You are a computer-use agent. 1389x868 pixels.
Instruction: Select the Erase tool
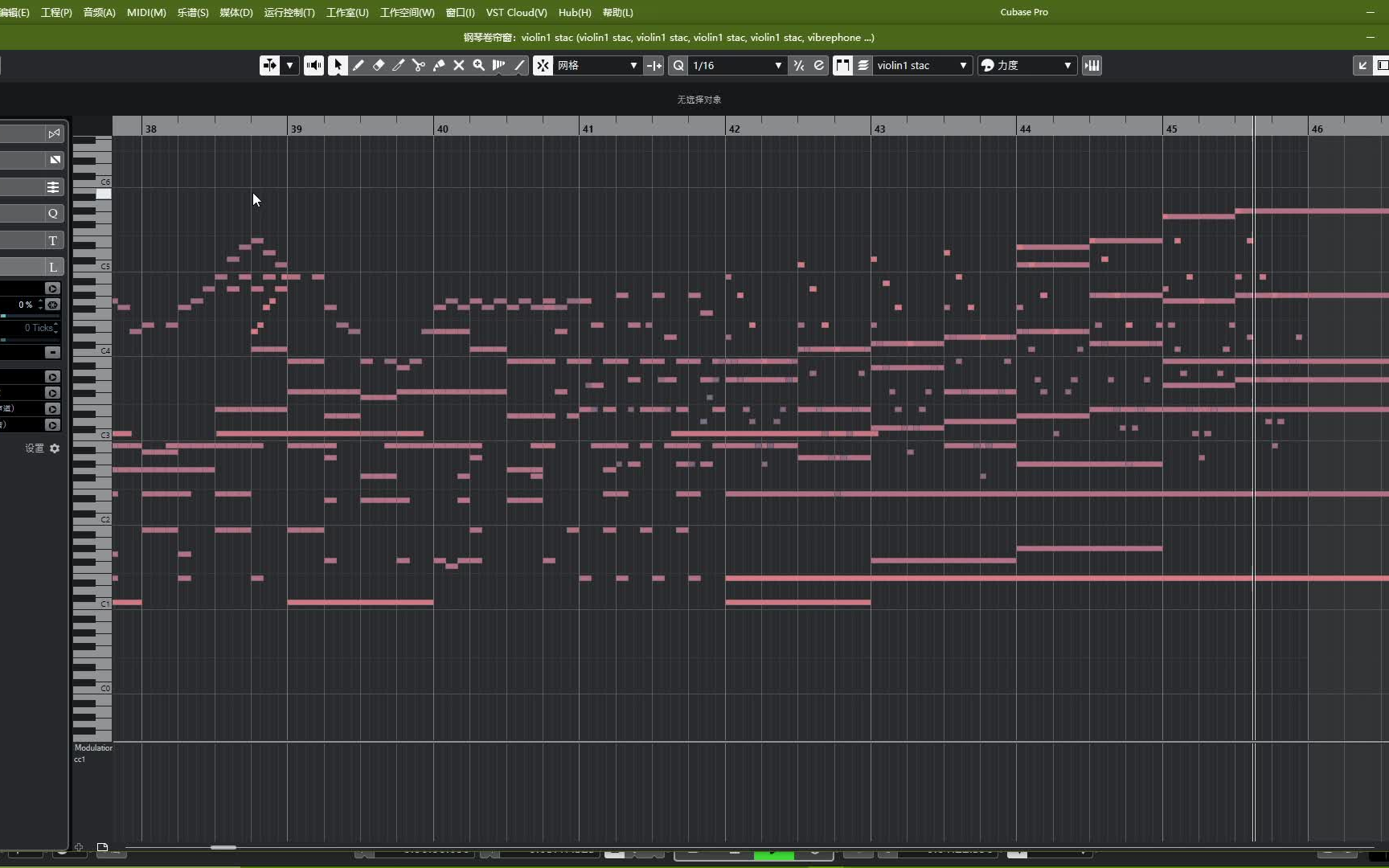[379, 65]
